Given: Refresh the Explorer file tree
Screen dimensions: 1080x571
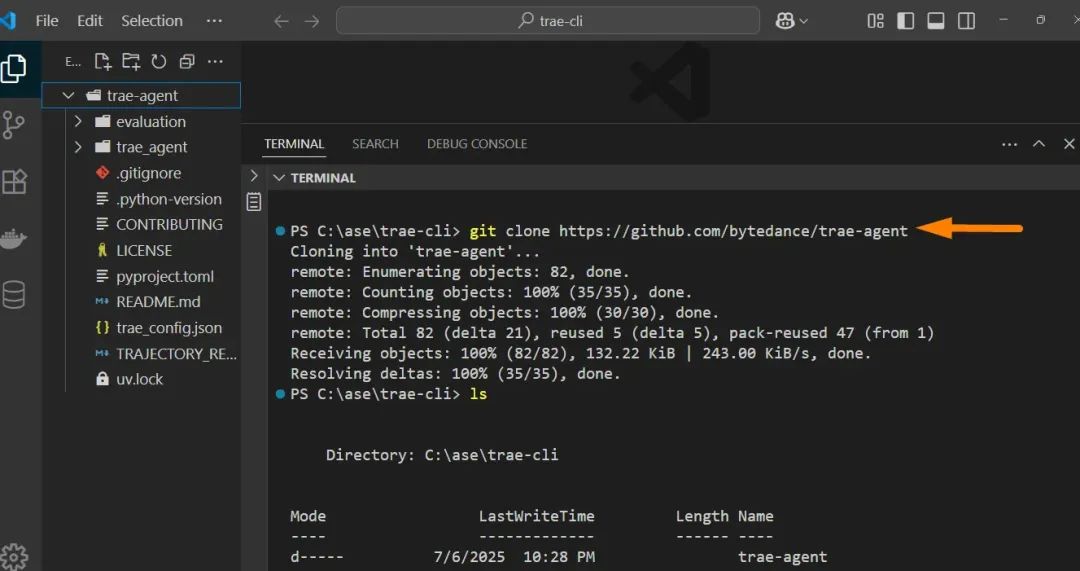Looking at the screenshot, I should pyautogui.click(x=159, y=62).
